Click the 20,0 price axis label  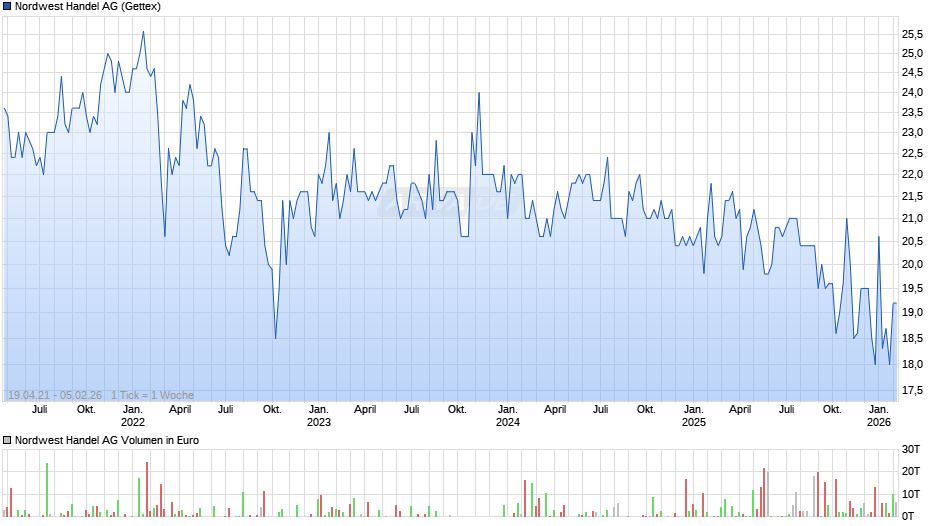pos(912,264)
